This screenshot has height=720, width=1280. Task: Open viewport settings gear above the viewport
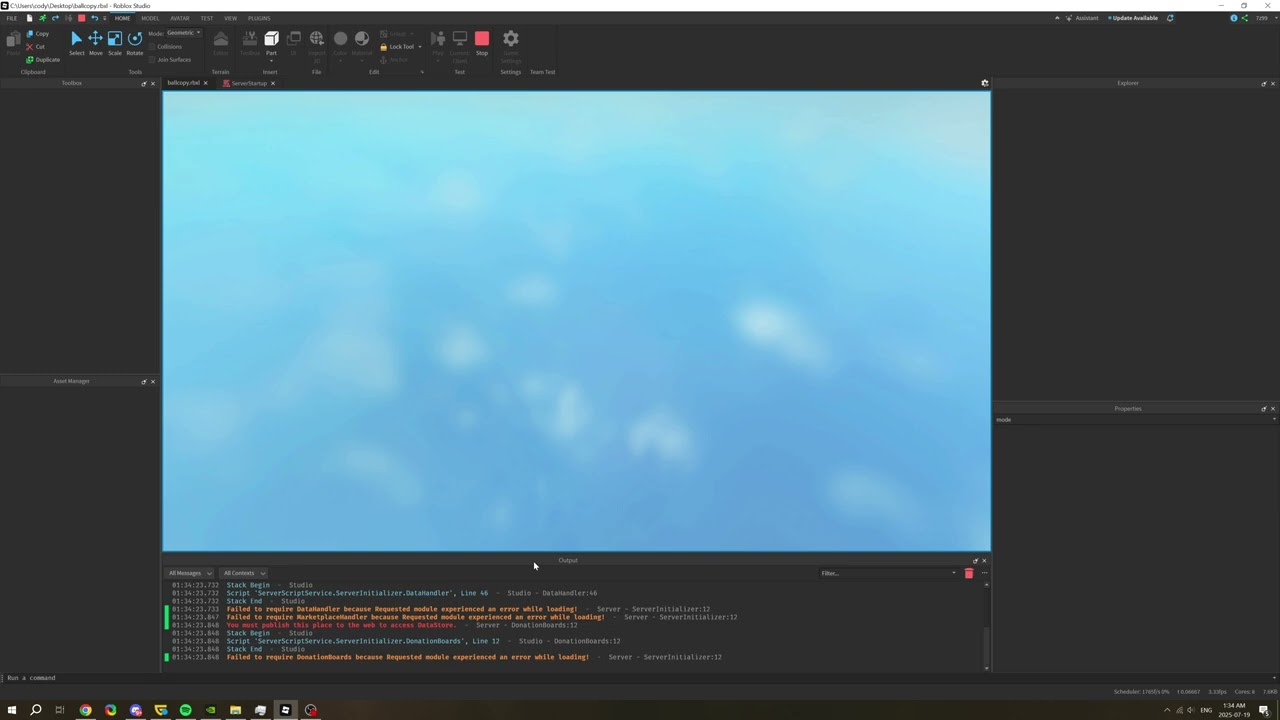pyautogui.click(x=984, y=83)
